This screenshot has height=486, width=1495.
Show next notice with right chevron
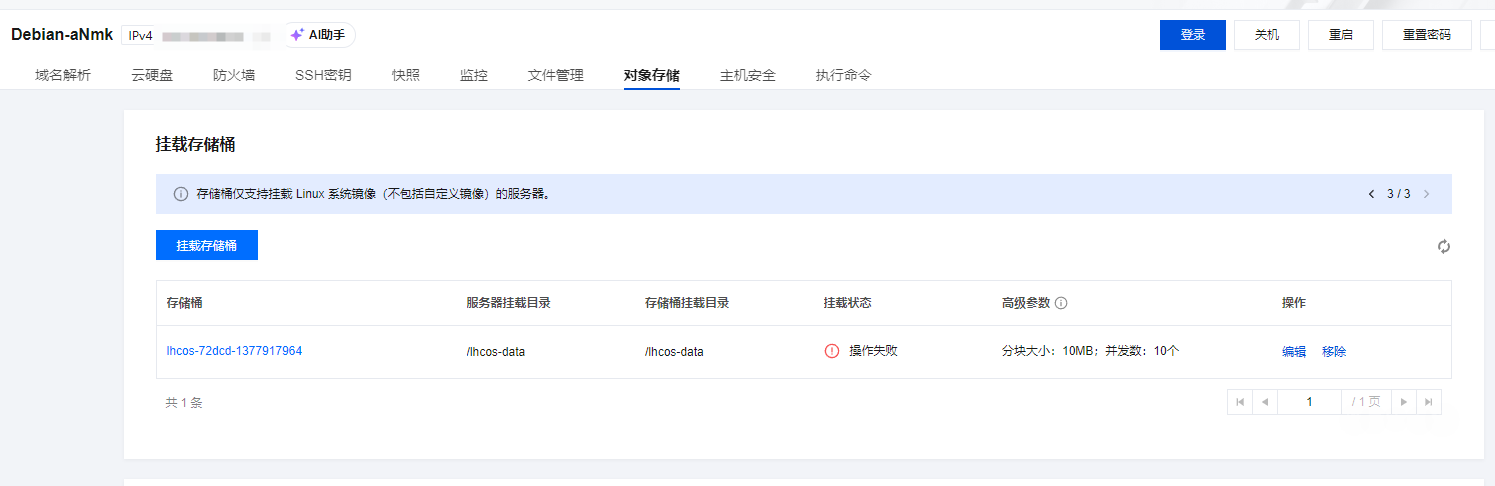tap(1426, 194)
